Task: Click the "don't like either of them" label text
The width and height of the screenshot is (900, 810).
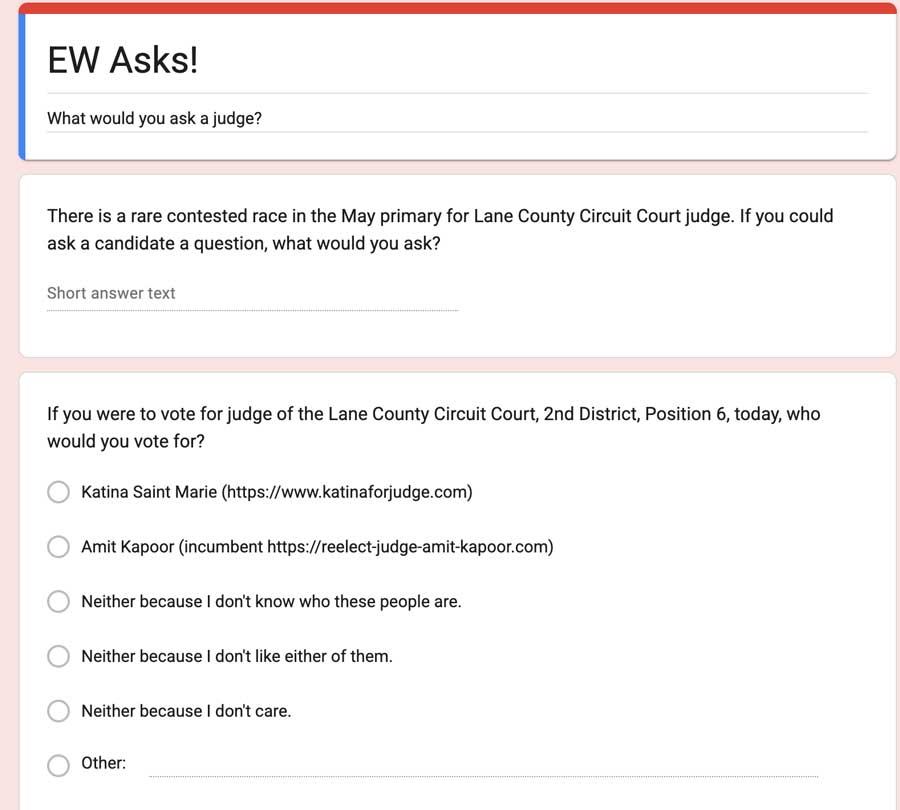Action: point(237,657)
